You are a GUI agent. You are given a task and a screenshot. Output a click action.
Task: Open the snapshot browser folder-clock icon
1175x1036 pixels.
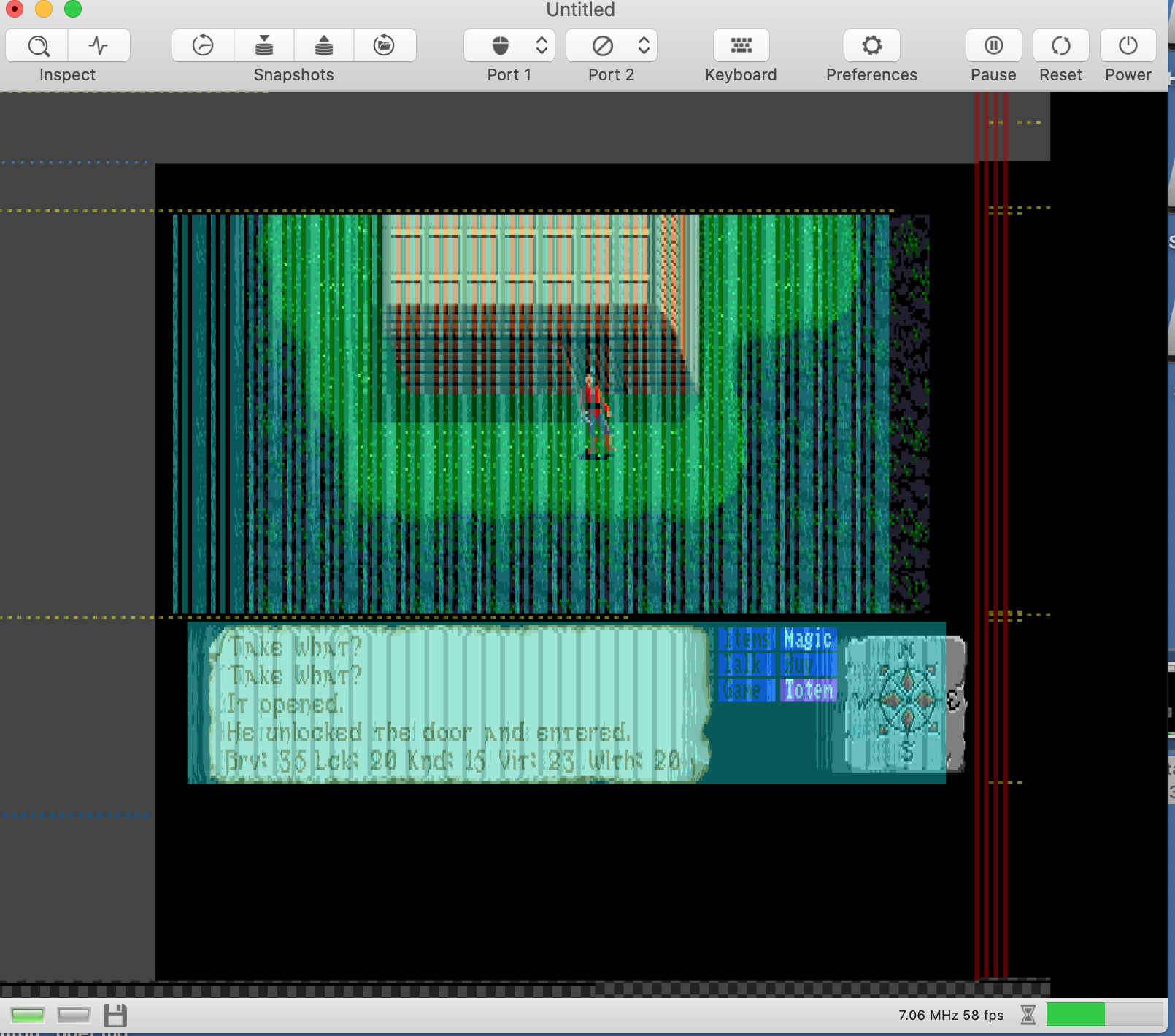[384, 46]
